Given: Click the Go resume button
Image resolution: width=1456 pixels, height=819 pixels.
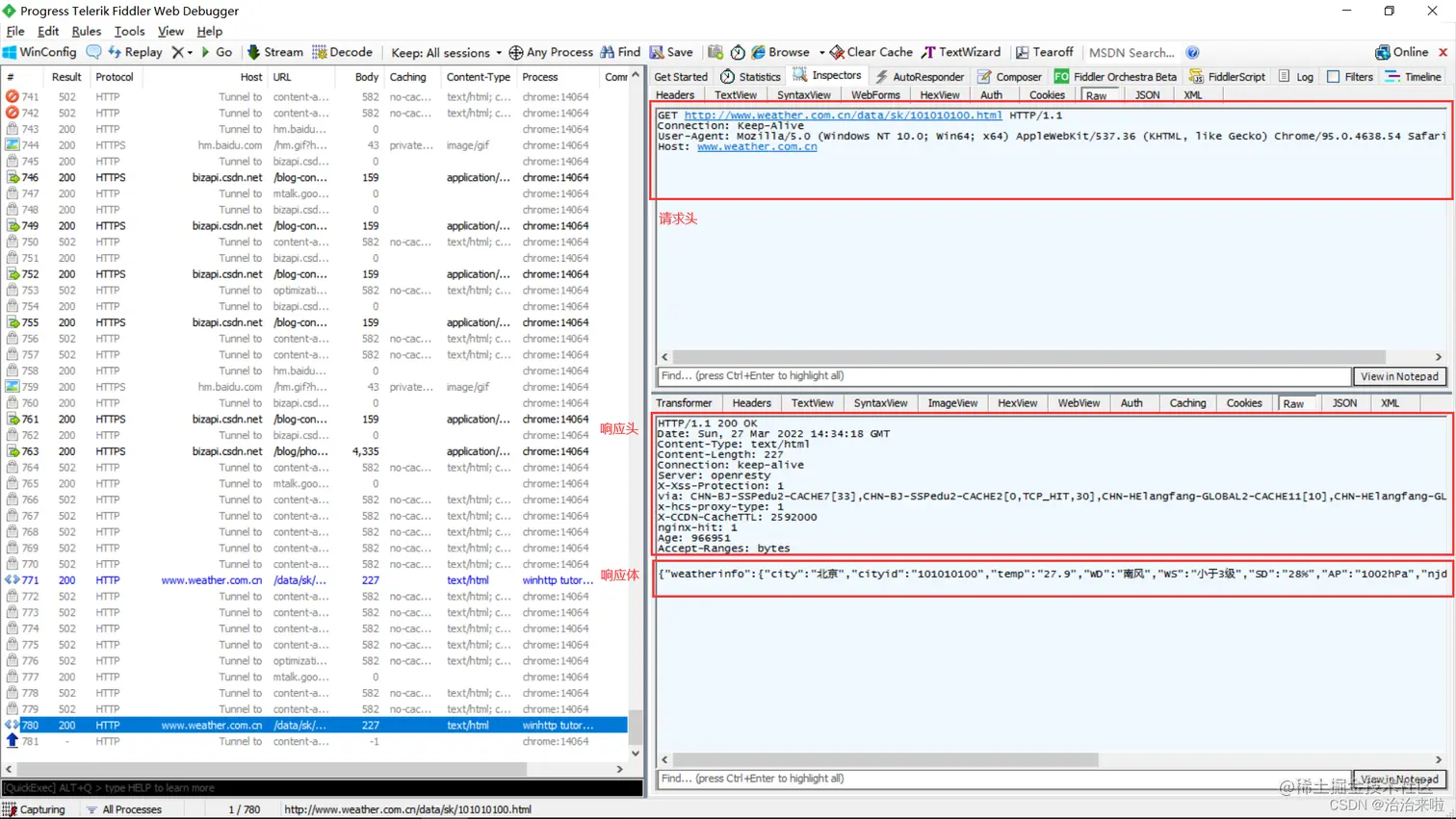Looking at the screenshot, I should point(216,52).
